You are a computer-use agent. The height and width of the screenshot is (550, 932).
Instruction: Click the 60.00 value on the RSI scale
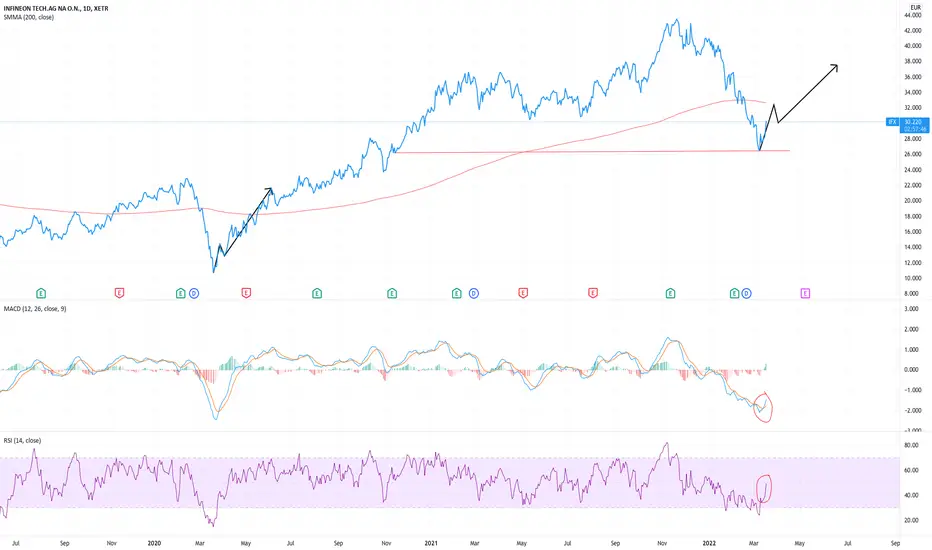(x=911, y=470)
